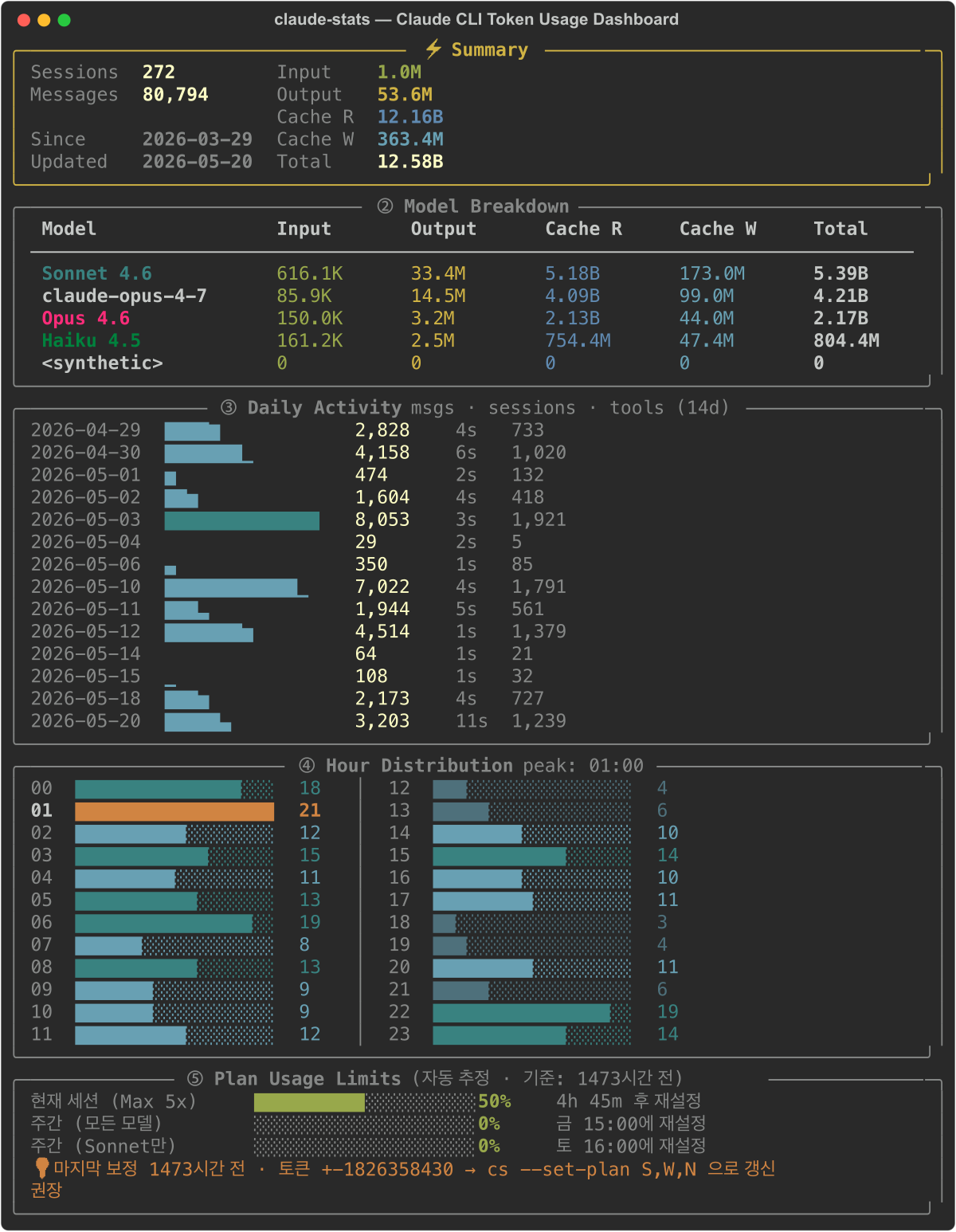Click the 2026-05-10 activity bar
956x1232 pixels.
pos(237,588)
